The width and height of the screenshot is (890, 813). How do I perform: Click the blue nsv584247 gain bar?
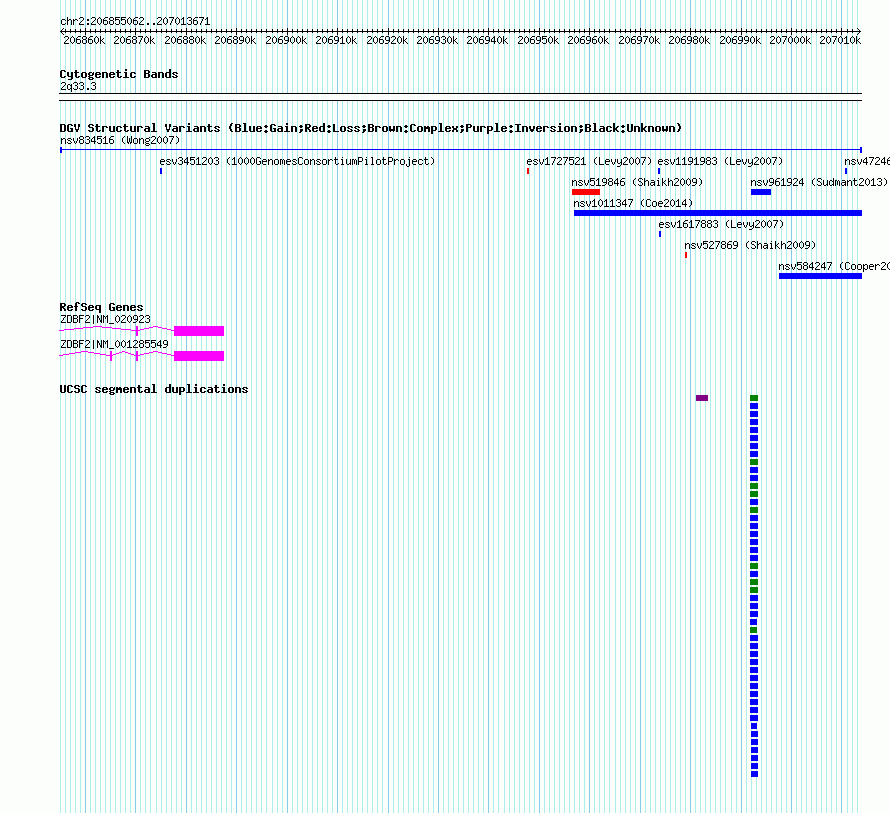pos(820,276)
